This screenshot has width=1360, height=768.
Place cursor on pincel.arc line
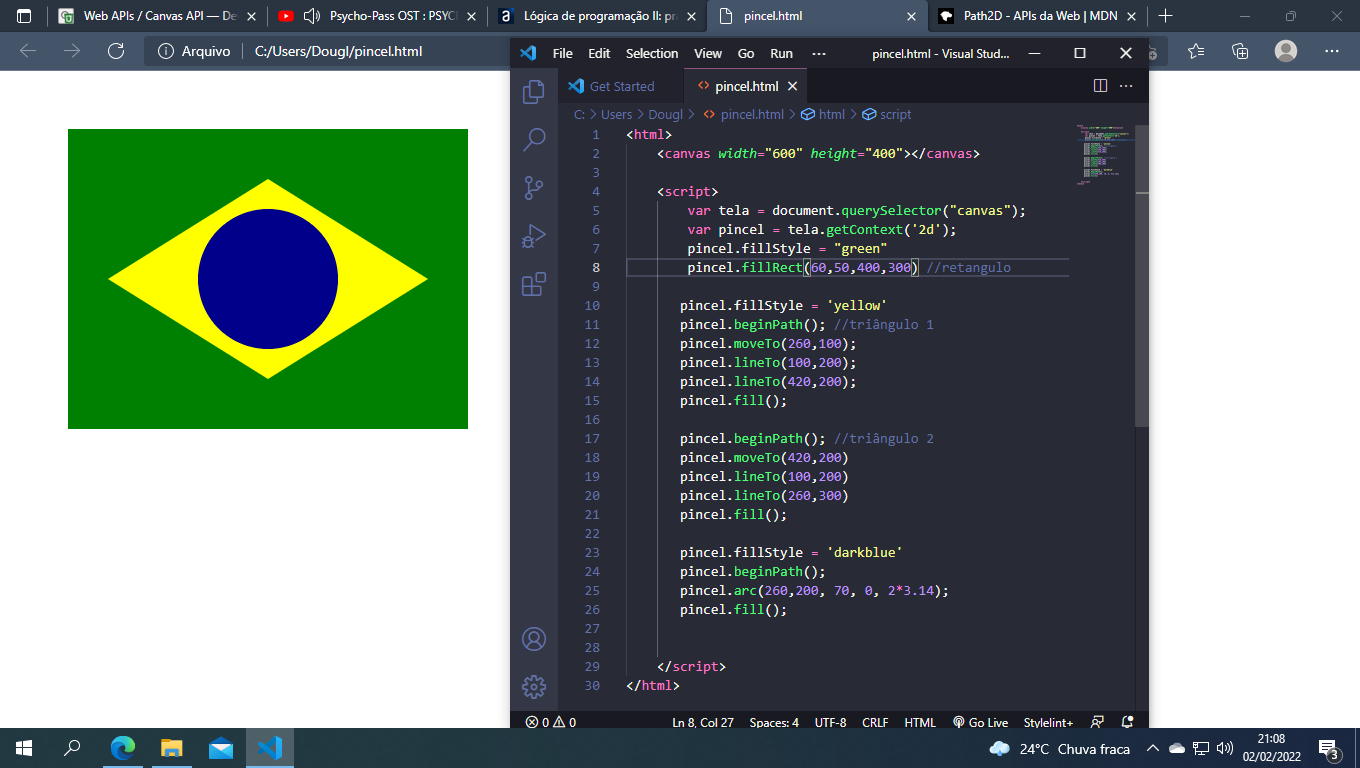click(814, 590)
